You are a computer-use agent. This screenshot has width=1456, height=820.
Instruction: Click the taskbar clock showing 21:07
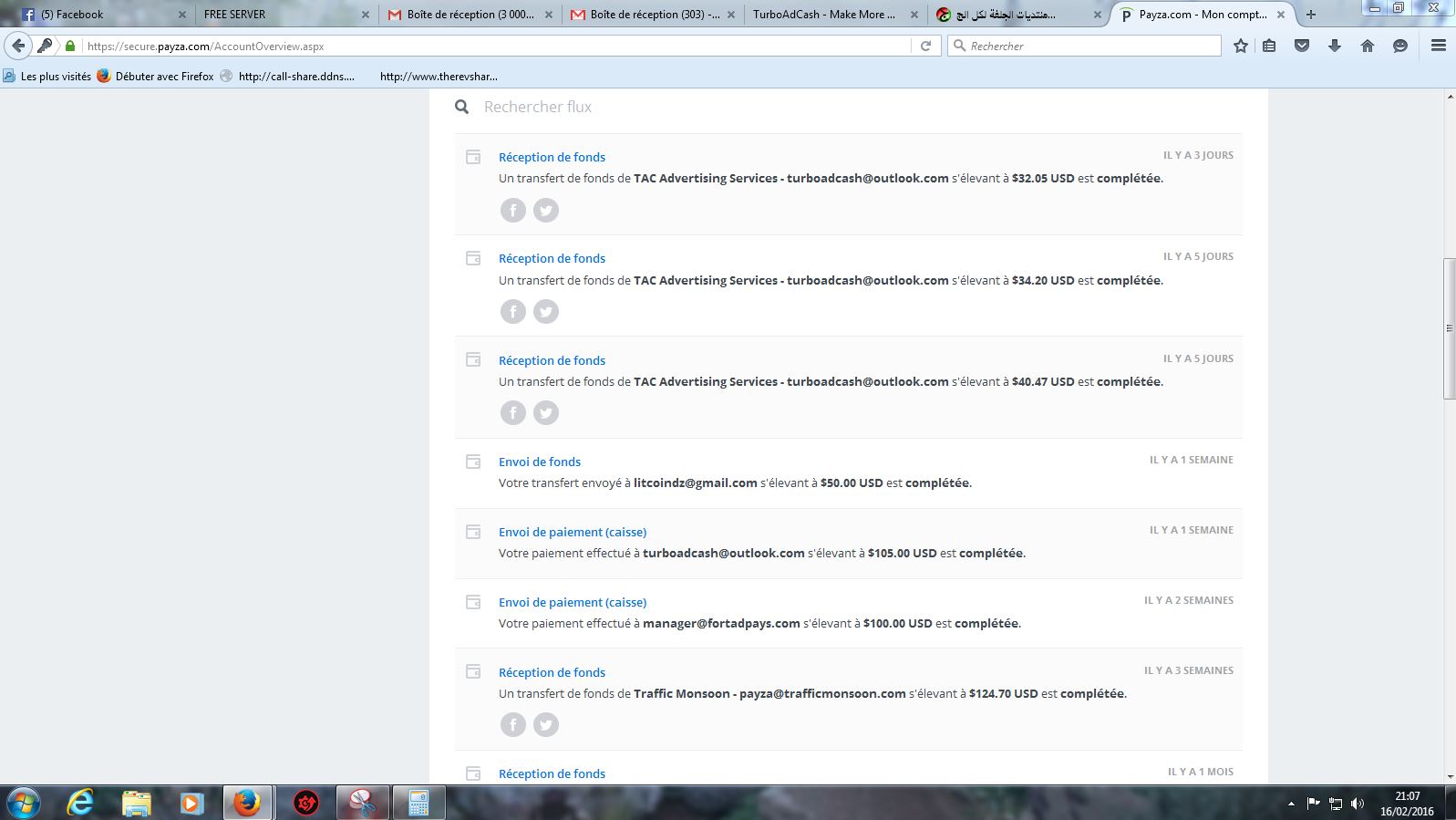click(x=1407, y=804)
